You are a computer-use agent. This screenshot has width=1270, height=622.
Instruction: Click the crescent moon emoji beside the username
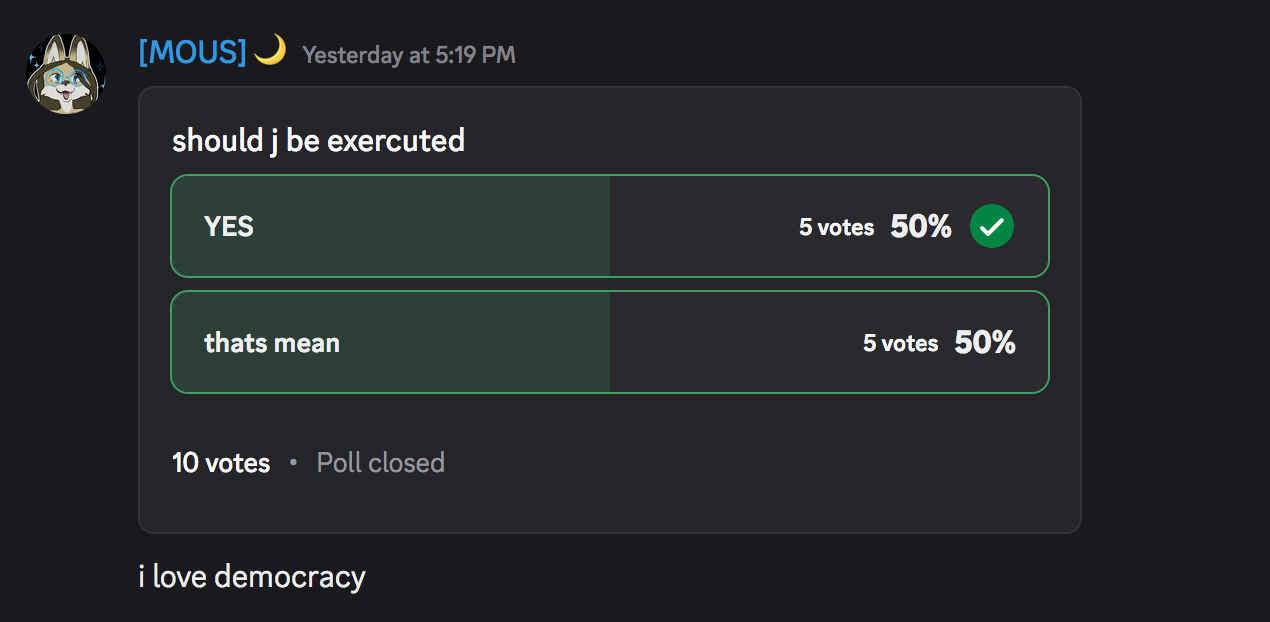point(270,50)
